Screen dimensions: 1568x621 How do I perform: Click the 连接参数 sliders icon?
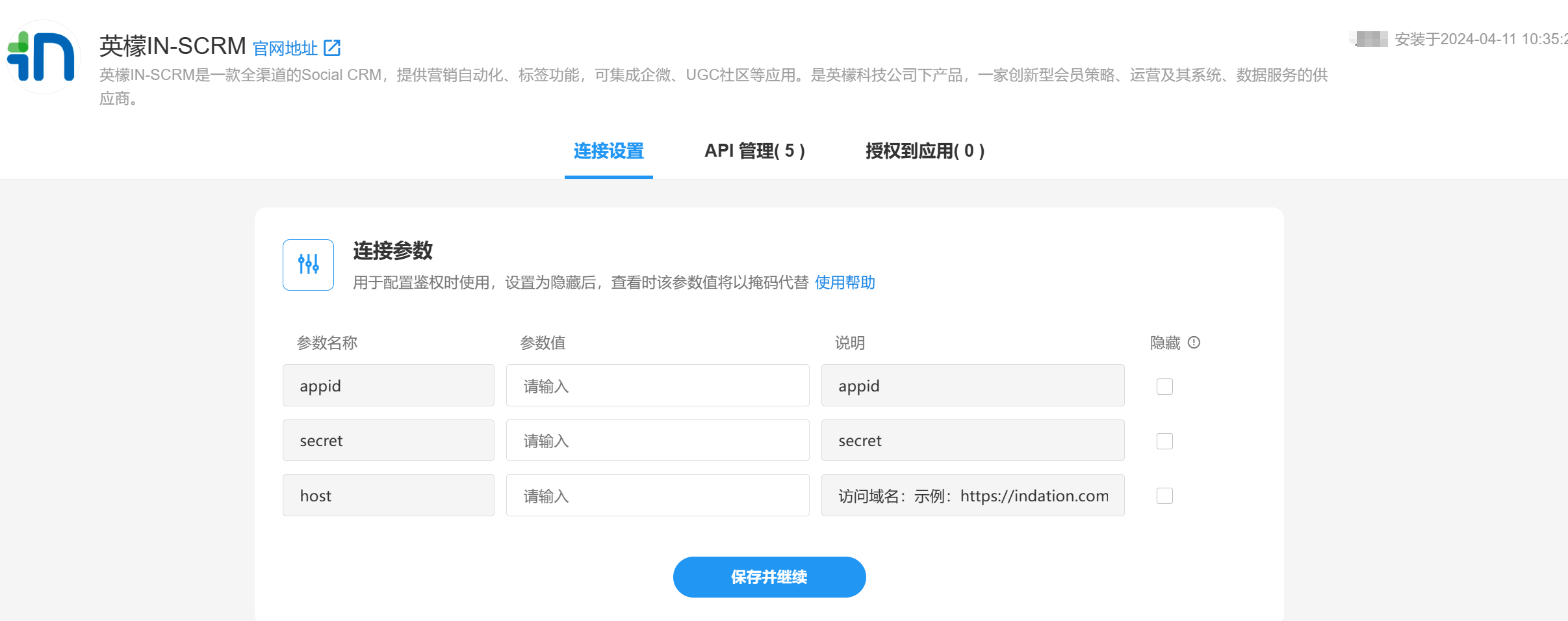pyautogui.click(x=308, y=265)
